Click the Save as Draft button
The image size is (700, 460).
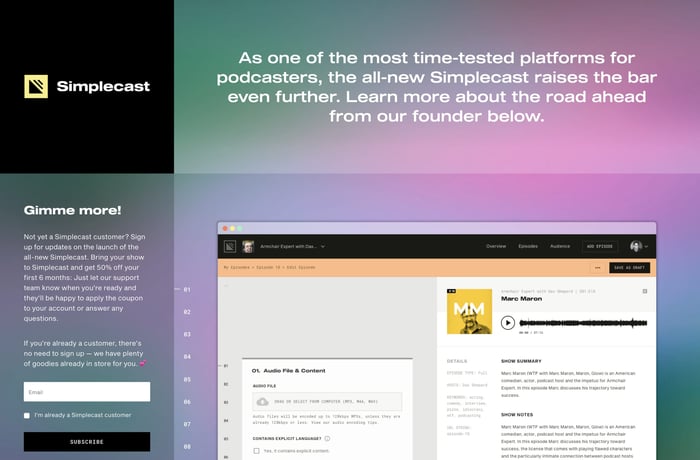(x=629, y=268)
